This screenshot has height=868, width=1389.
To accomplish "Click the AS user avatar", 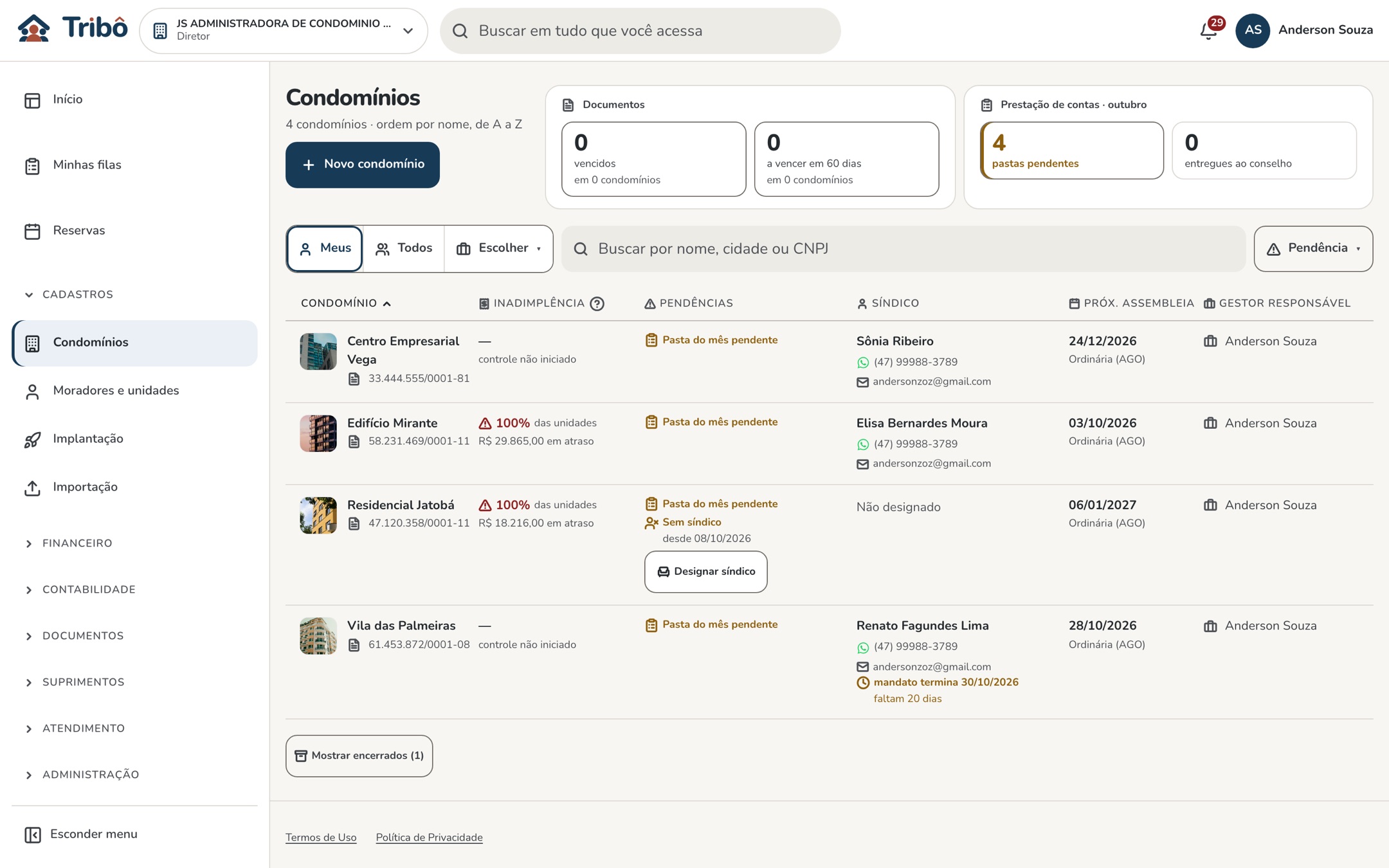I will (1252, 30).
